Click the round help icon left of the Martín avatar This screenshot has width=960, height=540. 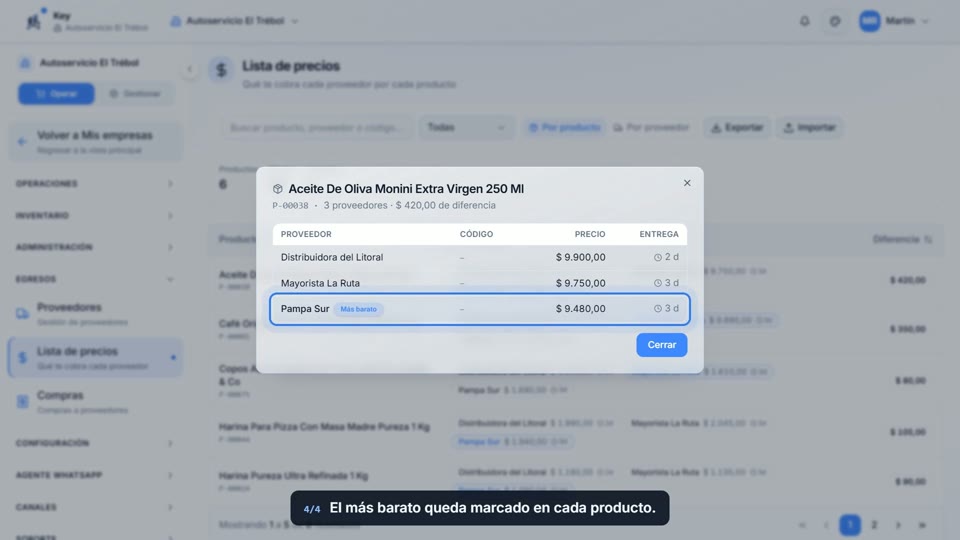pyautogui.click(x=835, y=21)
